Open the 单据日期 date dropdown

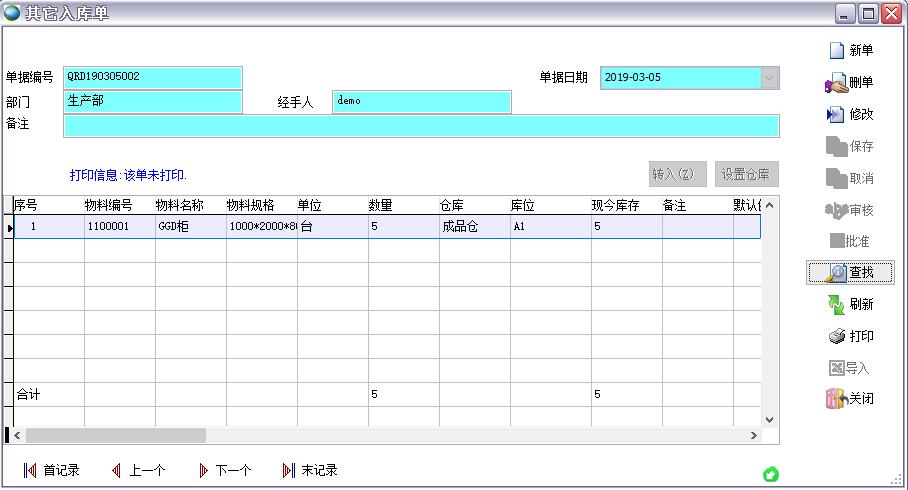pyautogui.click(x=769, y=78)
